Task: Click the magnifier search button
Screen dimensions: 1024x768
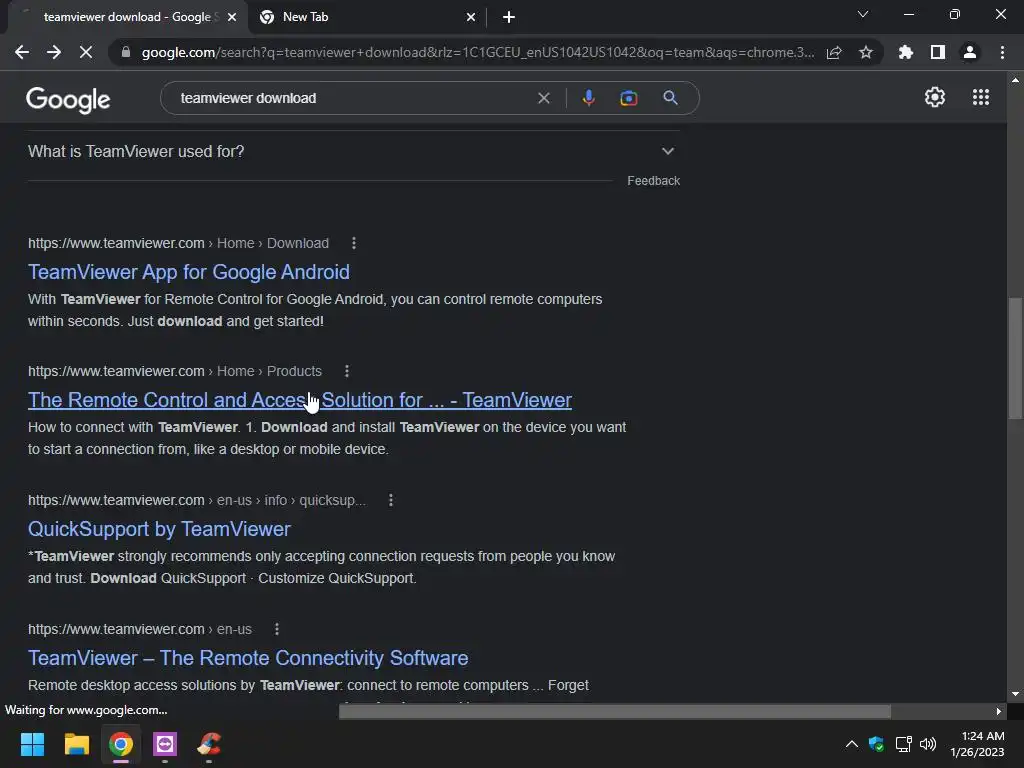Action: pos(670,98)
